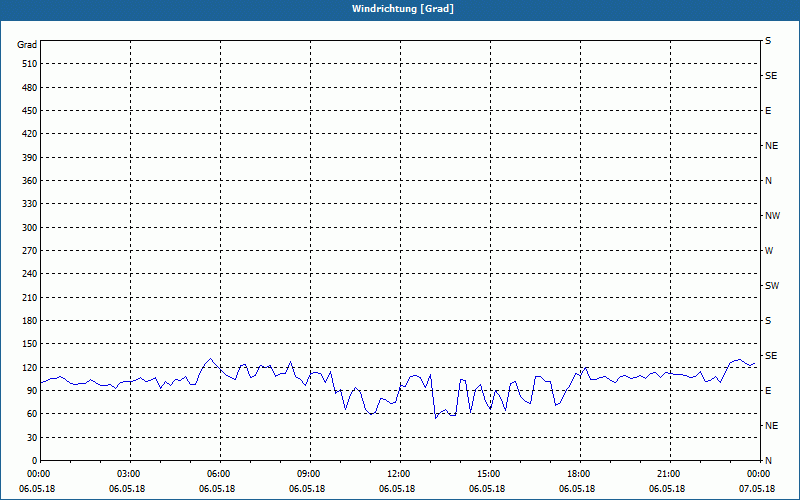Select the lower "SE" compass label near 150
800x500 pixels.
(x=771, y=356)
